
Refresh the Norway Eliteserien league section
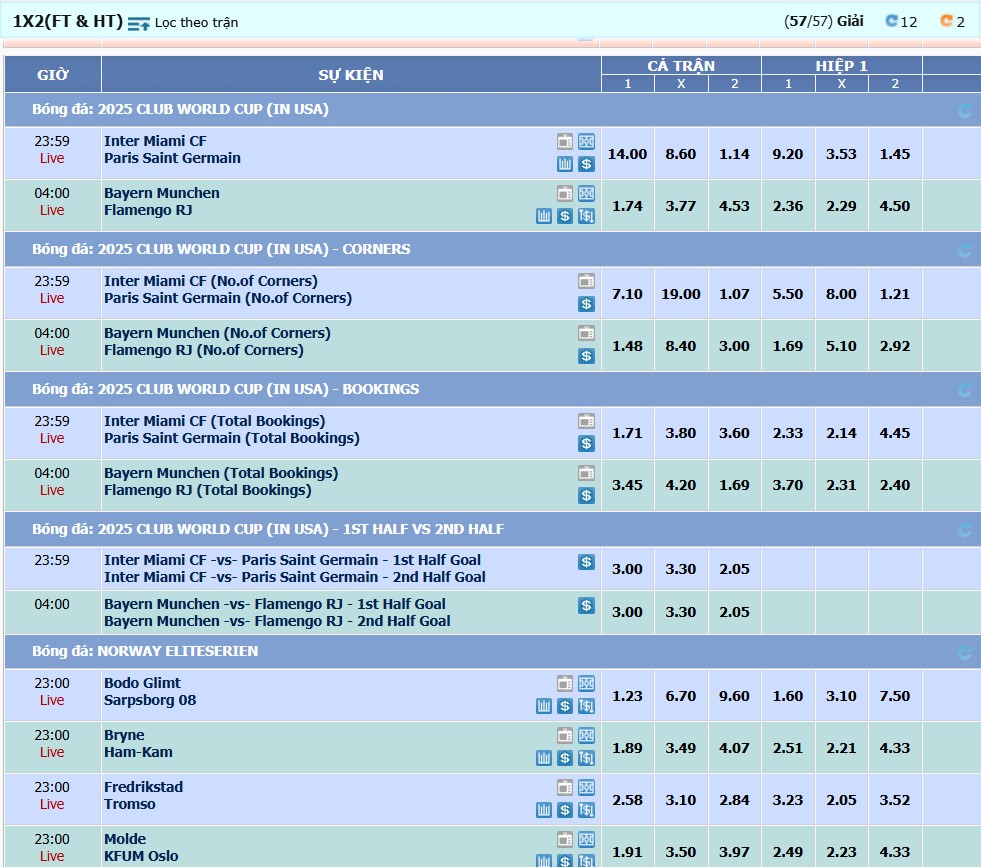pyautogui.click(x=964, y=652)
